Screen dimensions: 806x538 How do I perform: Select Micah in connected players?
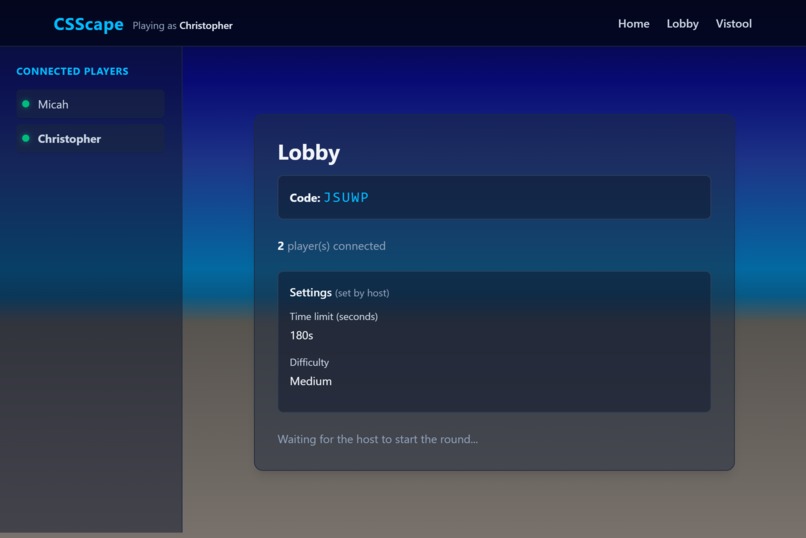pos(90,104)
